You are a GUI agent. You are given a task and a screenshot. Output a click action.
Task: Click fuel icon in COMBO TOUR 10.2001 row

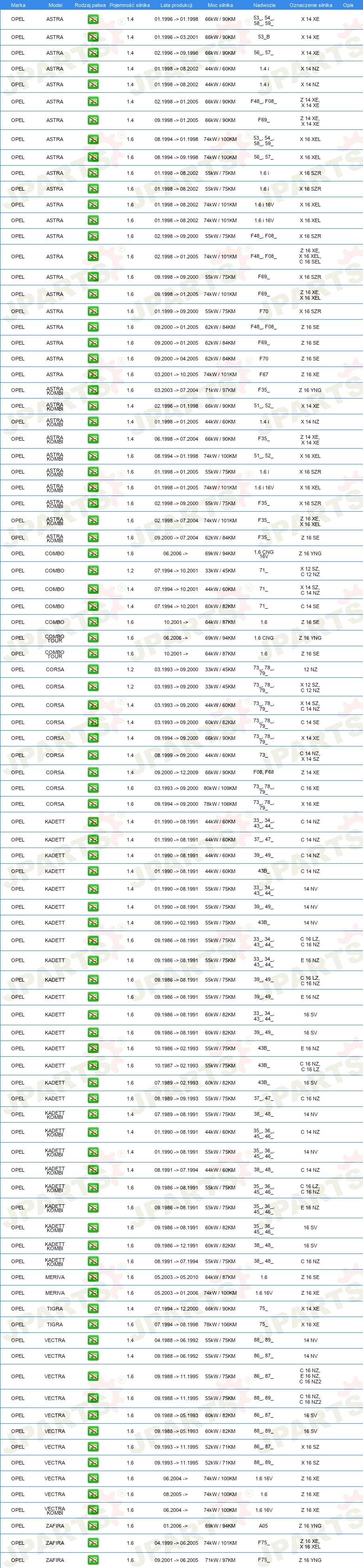93,654
